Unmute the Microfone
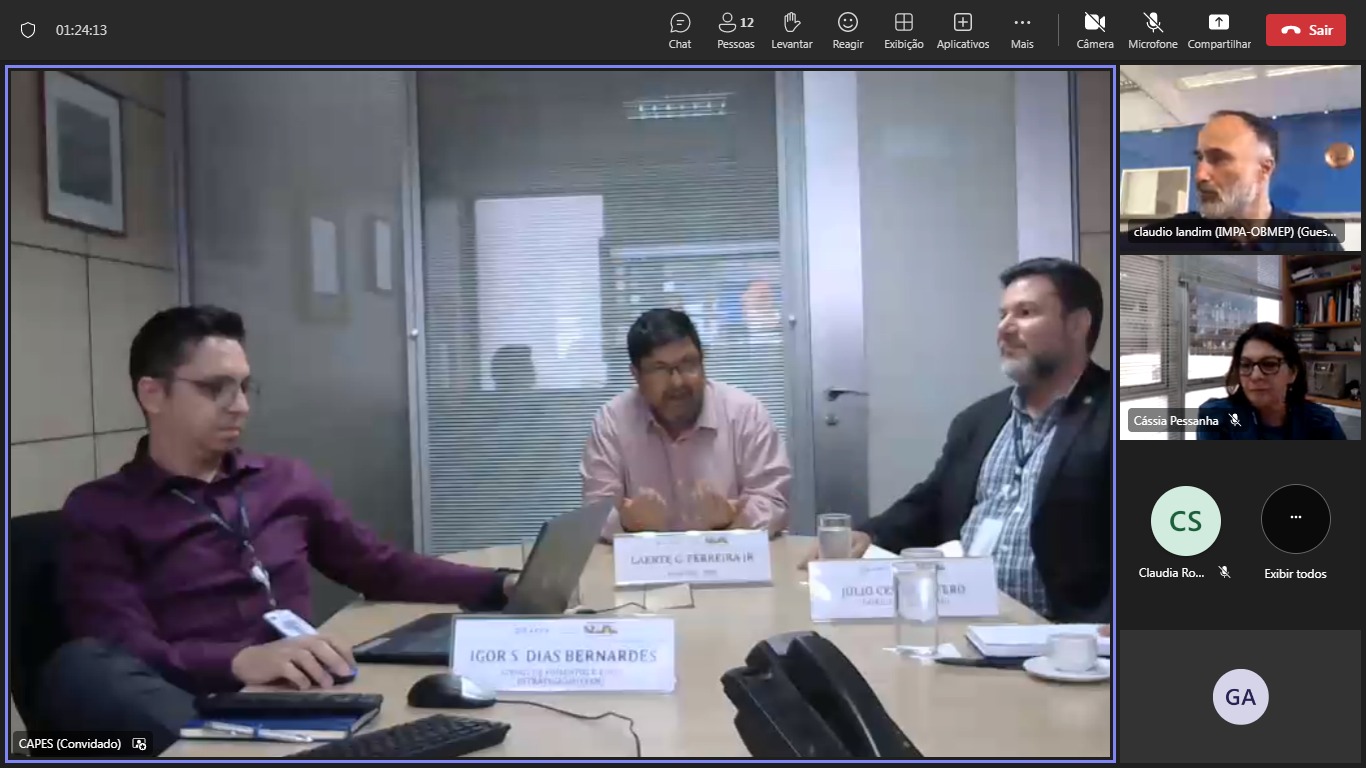 (x=1153, y=30)
